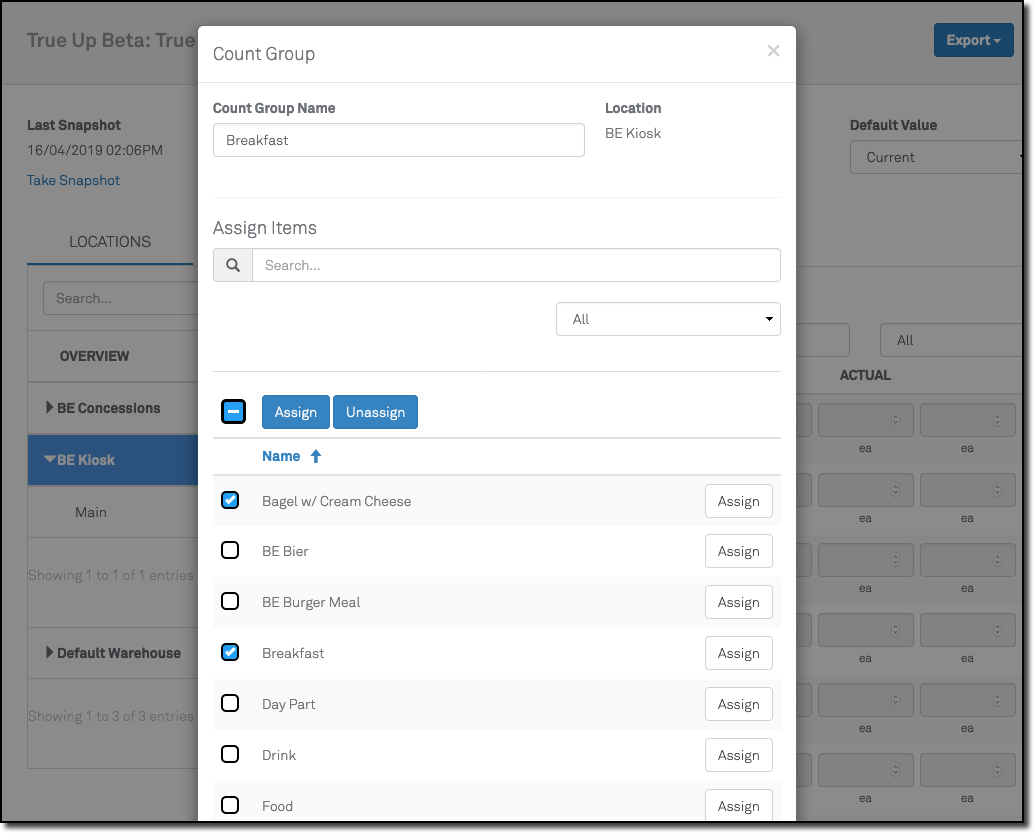The height and width of the screenshot is (833, 1034).
Task: Collapse the BE Kiosk location
Action: 50,460
